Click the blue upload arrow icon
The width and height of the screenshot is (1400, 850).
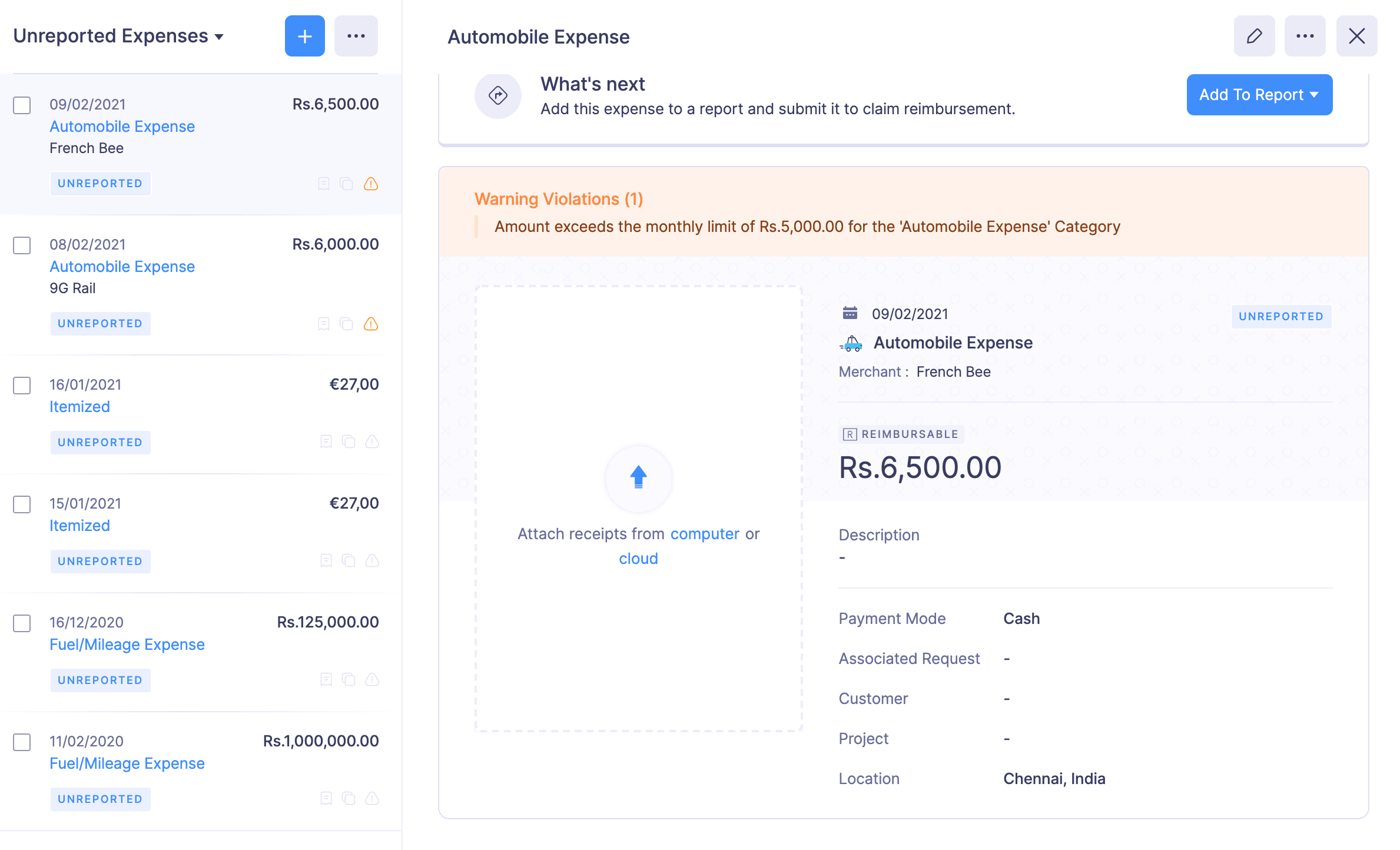tap(638, 477)
